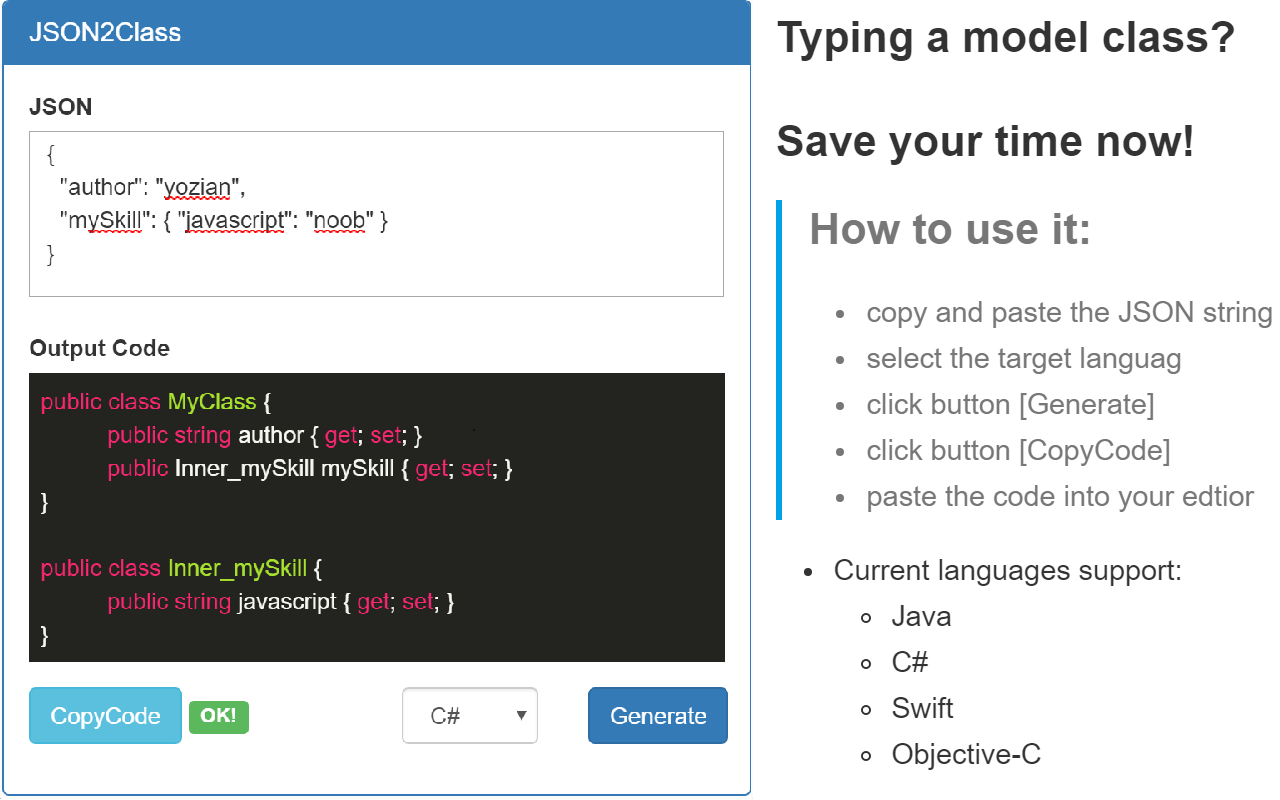Select 'Java' in the supported languages list
Viewport: 1280px width, 800px height.
(920, 616)
